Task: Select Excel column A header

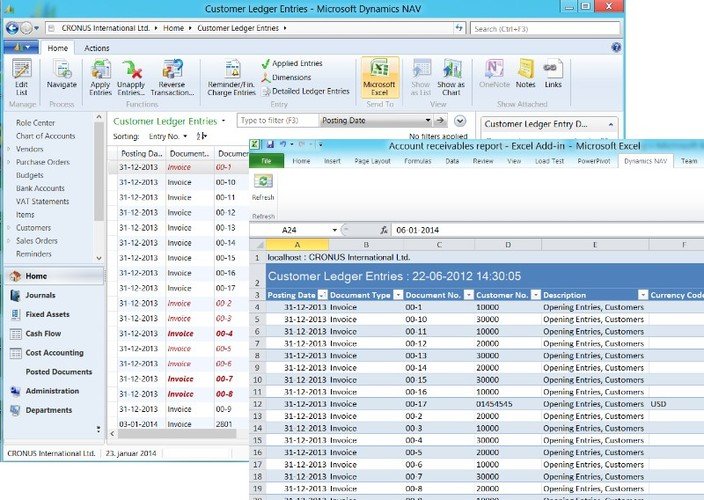Action: [x=297, y=245]
